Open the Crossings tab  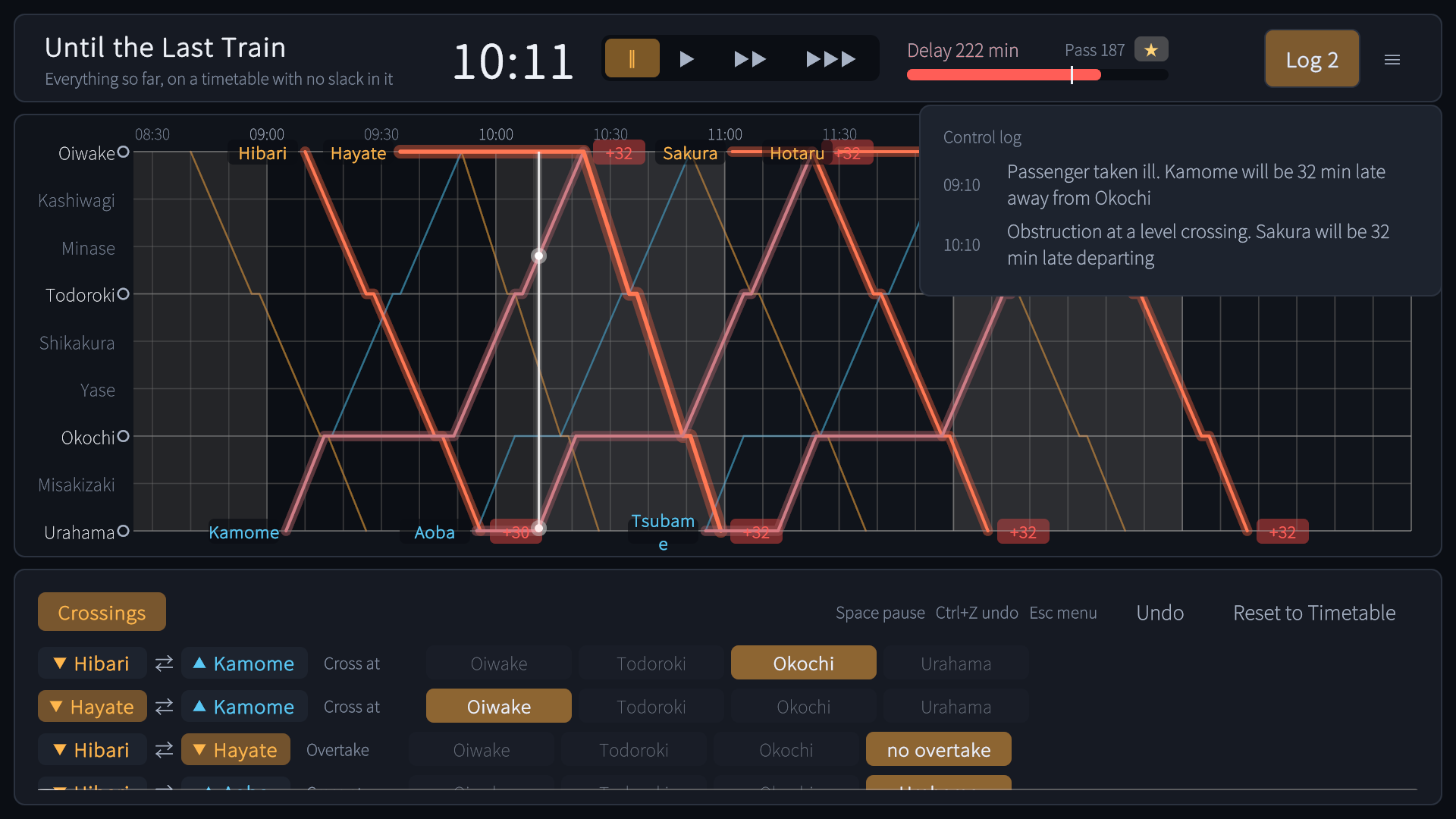(102, 612)
